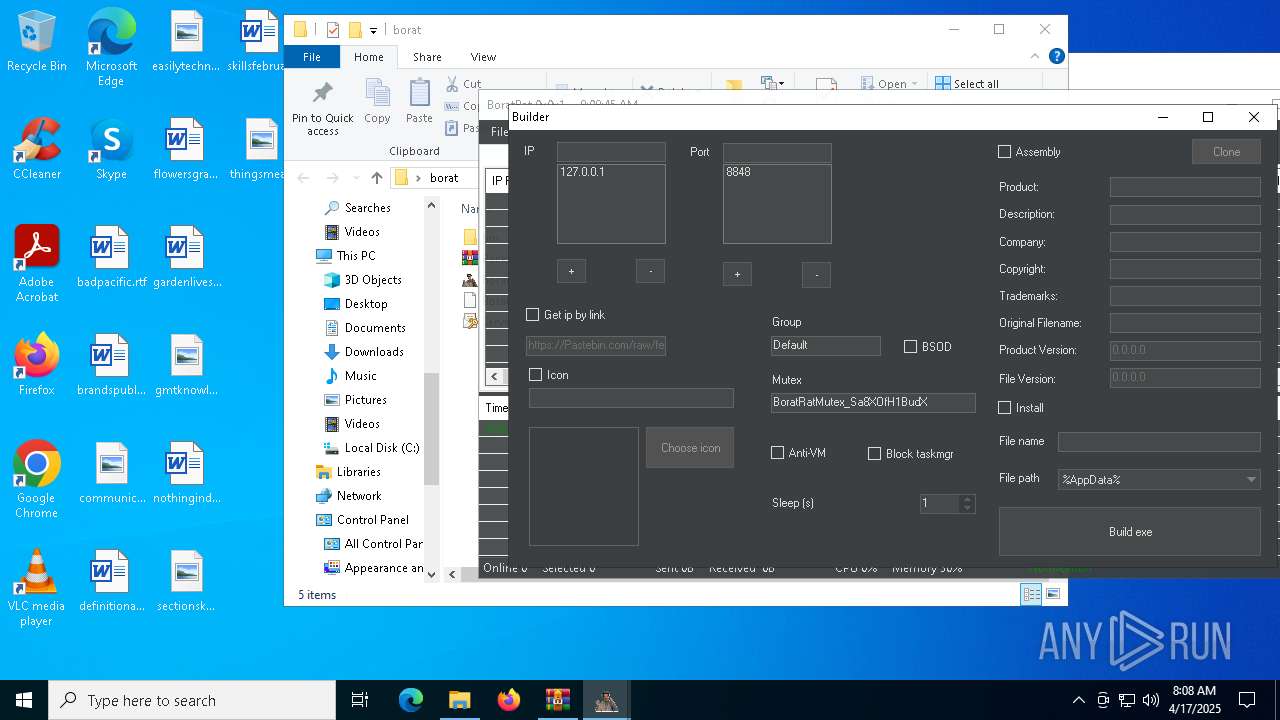
Task: Click the Group field showing Default
Action: tap(826, 345)
